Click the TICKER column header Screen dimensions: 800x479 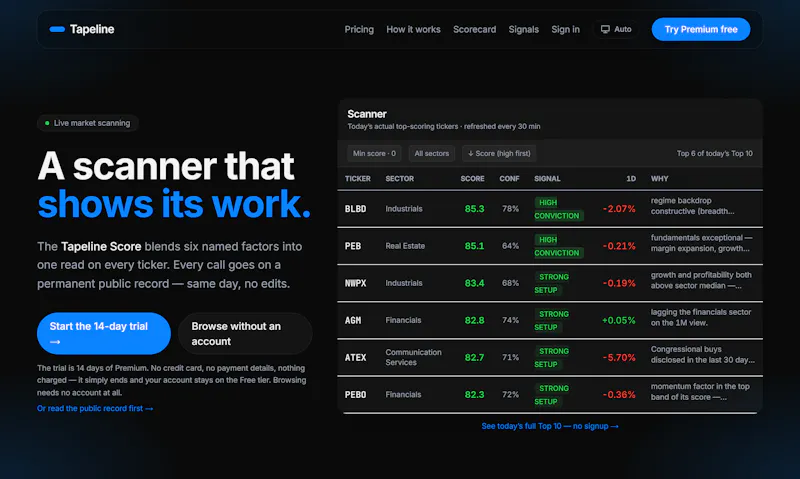(358, 179)
